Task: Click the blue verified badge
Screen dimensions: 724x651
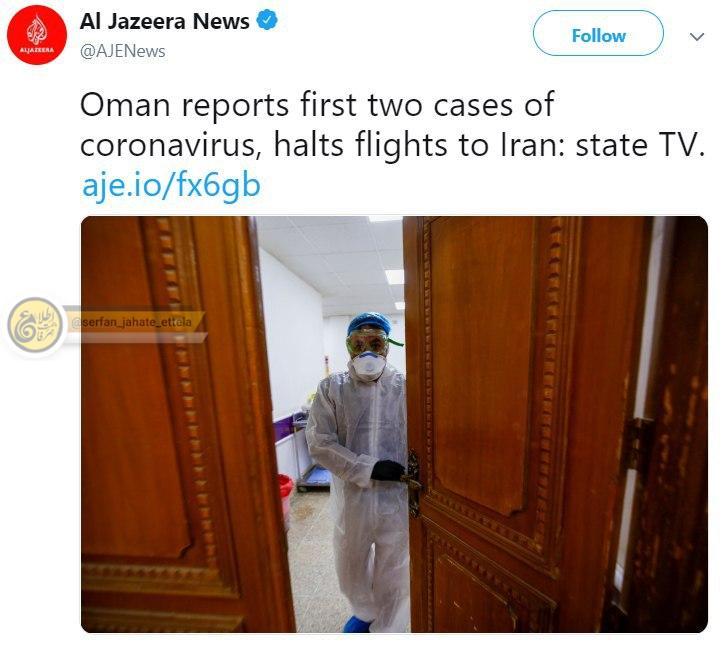Action: tap(267, 20)
